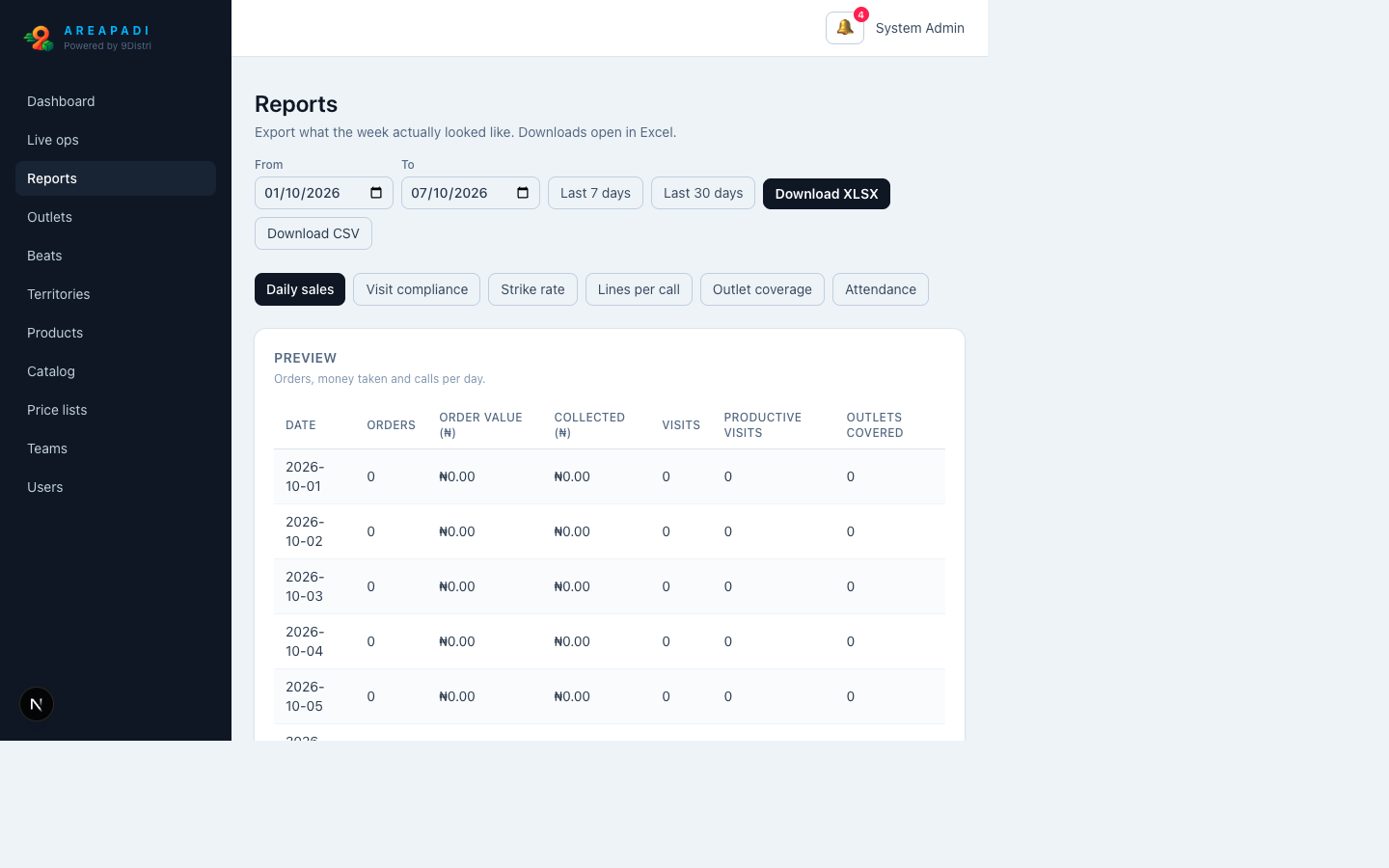This screenshot has height=868, width=1389.
Task: Click the Visits column header
Action: (681, 425)
